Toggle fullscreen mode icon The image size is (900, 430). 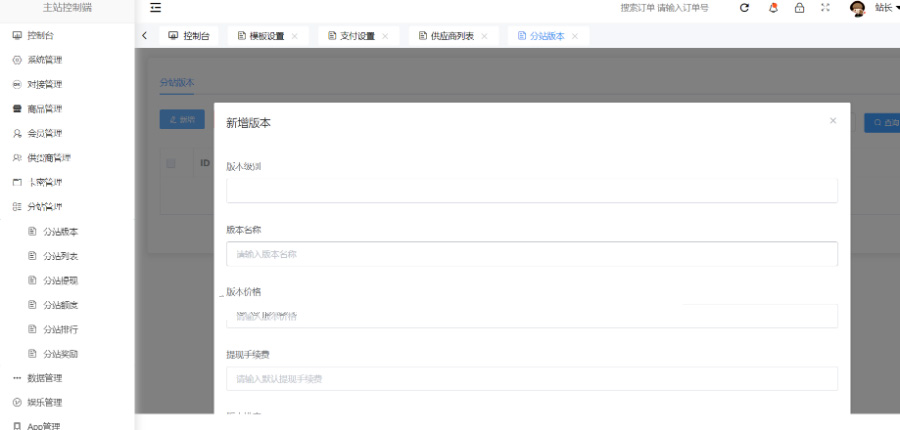click(x=825, y=8)
